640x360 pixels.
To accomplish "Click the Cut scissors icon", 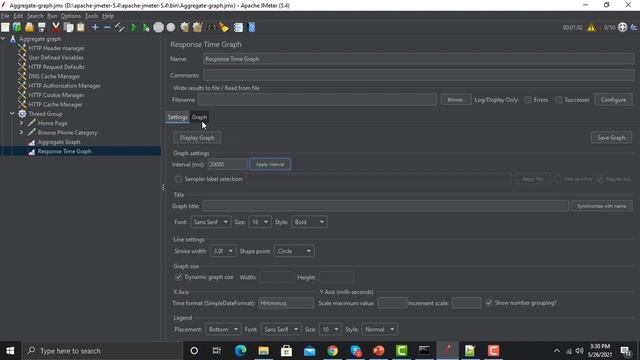I will [x=56, y=27].
